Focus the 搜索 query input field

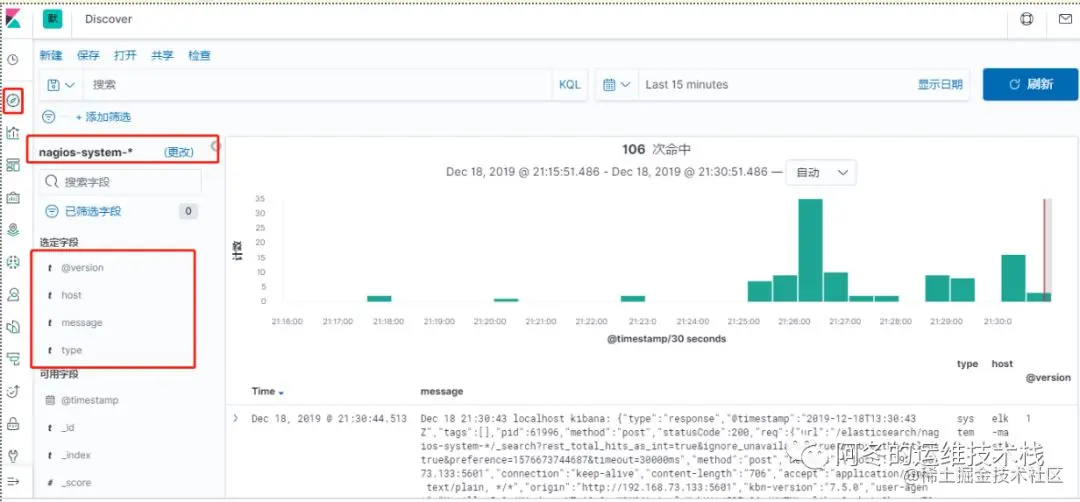[x=318, y=85]
